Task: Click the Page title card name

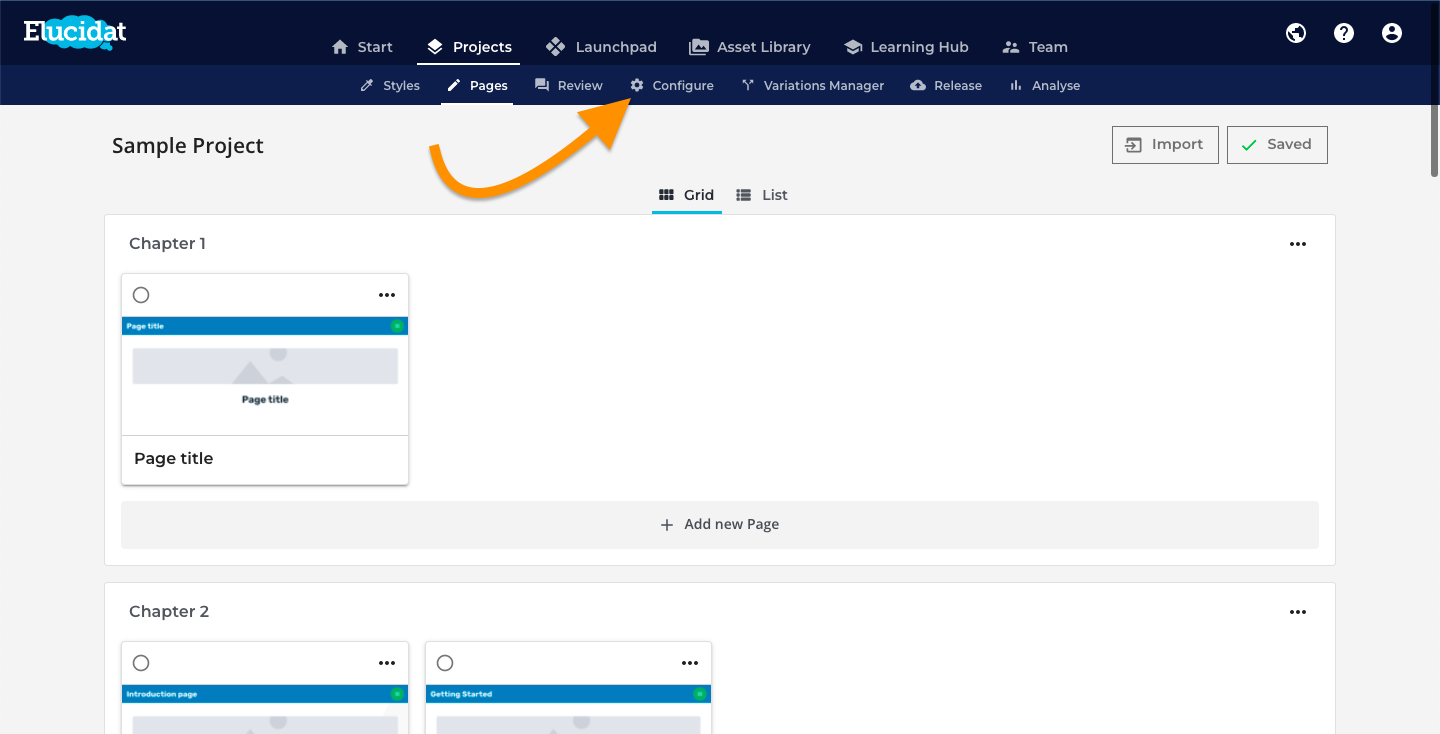Action: point(174,459)
